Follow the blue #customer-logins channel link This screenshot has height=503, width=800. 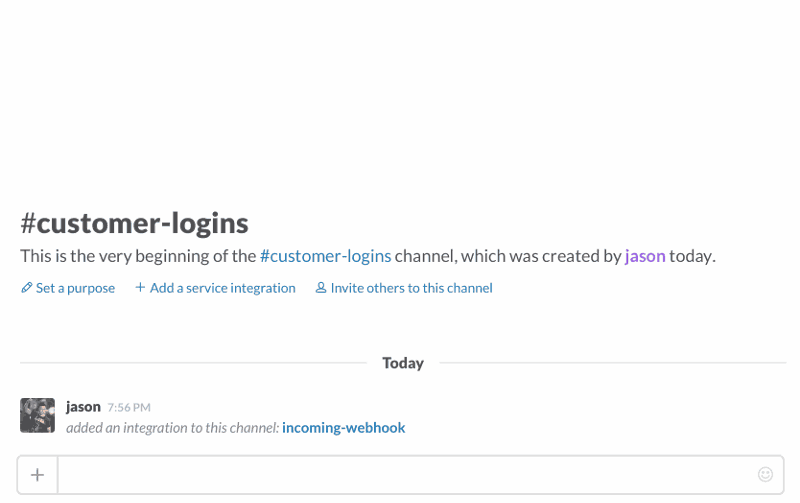(326, 256)
